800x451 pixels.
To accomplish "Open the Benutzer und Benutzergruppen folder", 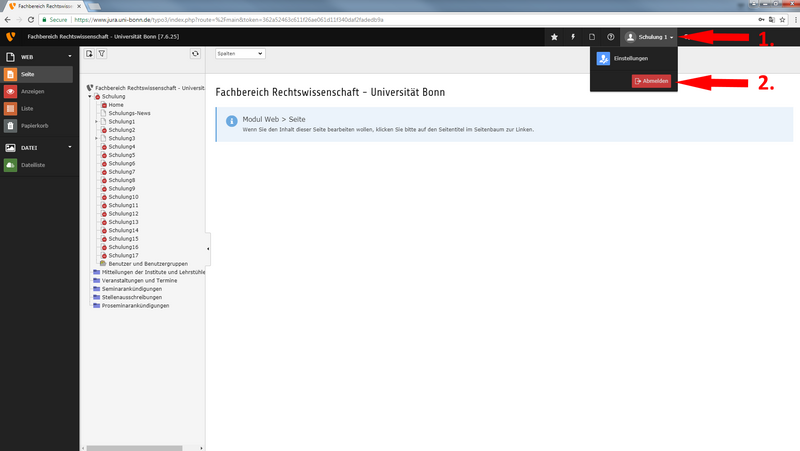I will pyautogui.click(x=148, y=264).
